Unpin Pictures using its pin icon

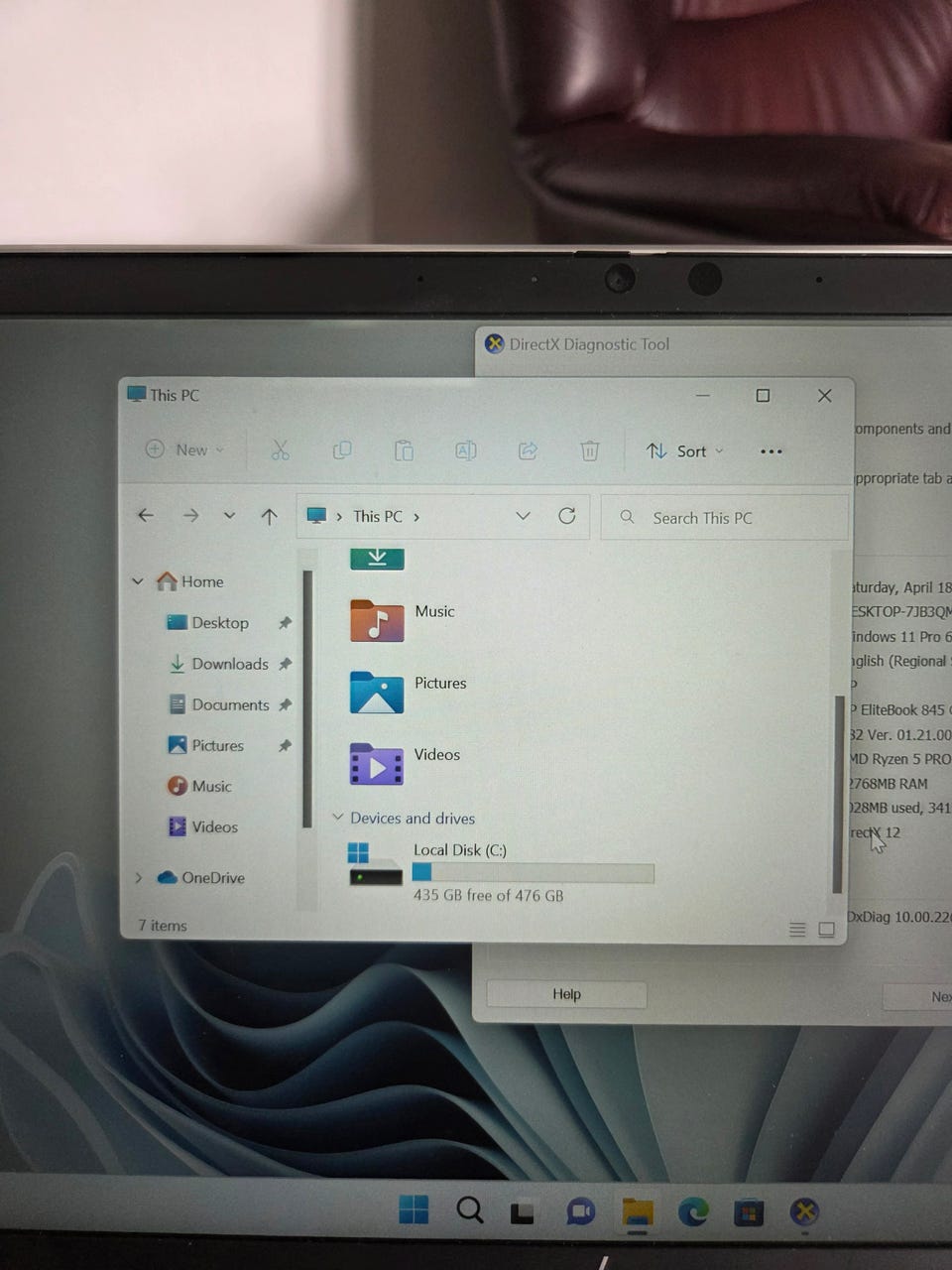click(285, 745)
